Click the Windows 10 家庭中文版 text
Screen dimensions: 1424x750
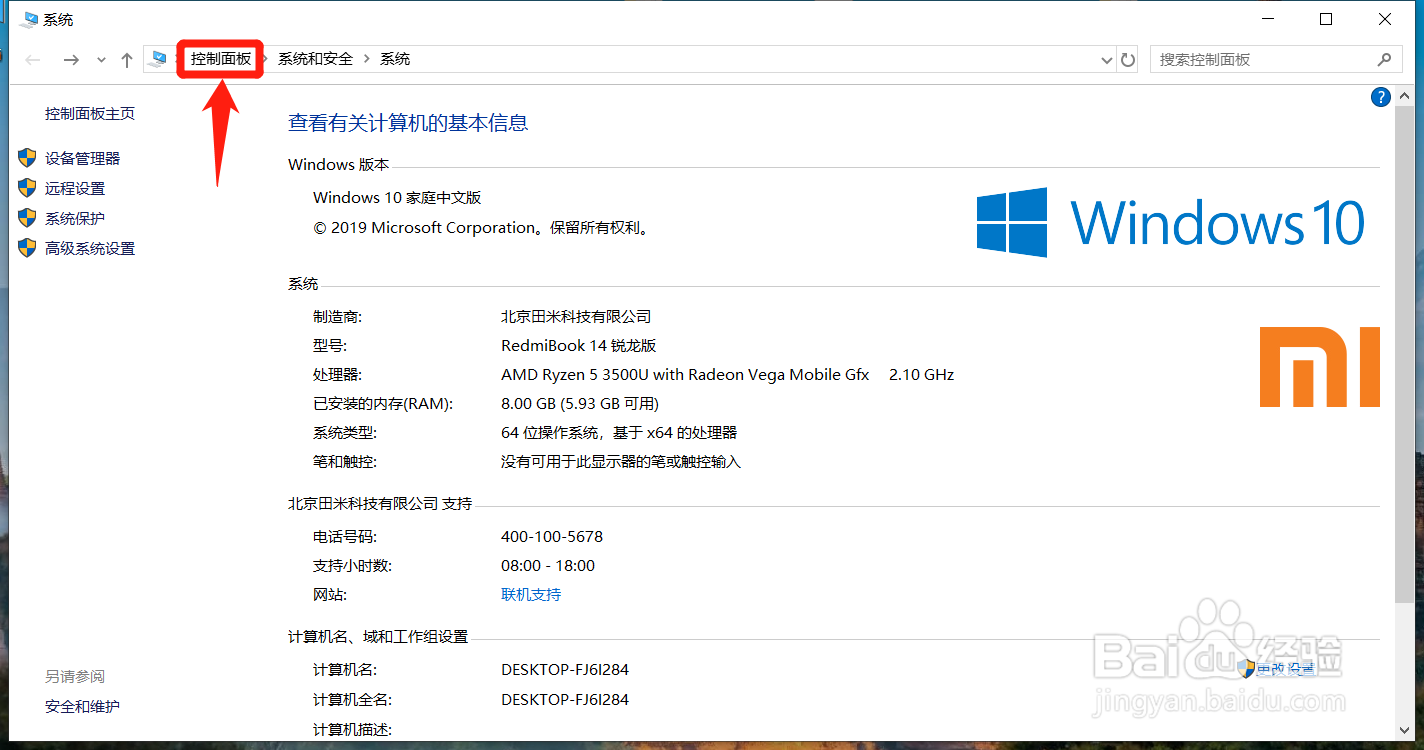[x=397, y=198]
